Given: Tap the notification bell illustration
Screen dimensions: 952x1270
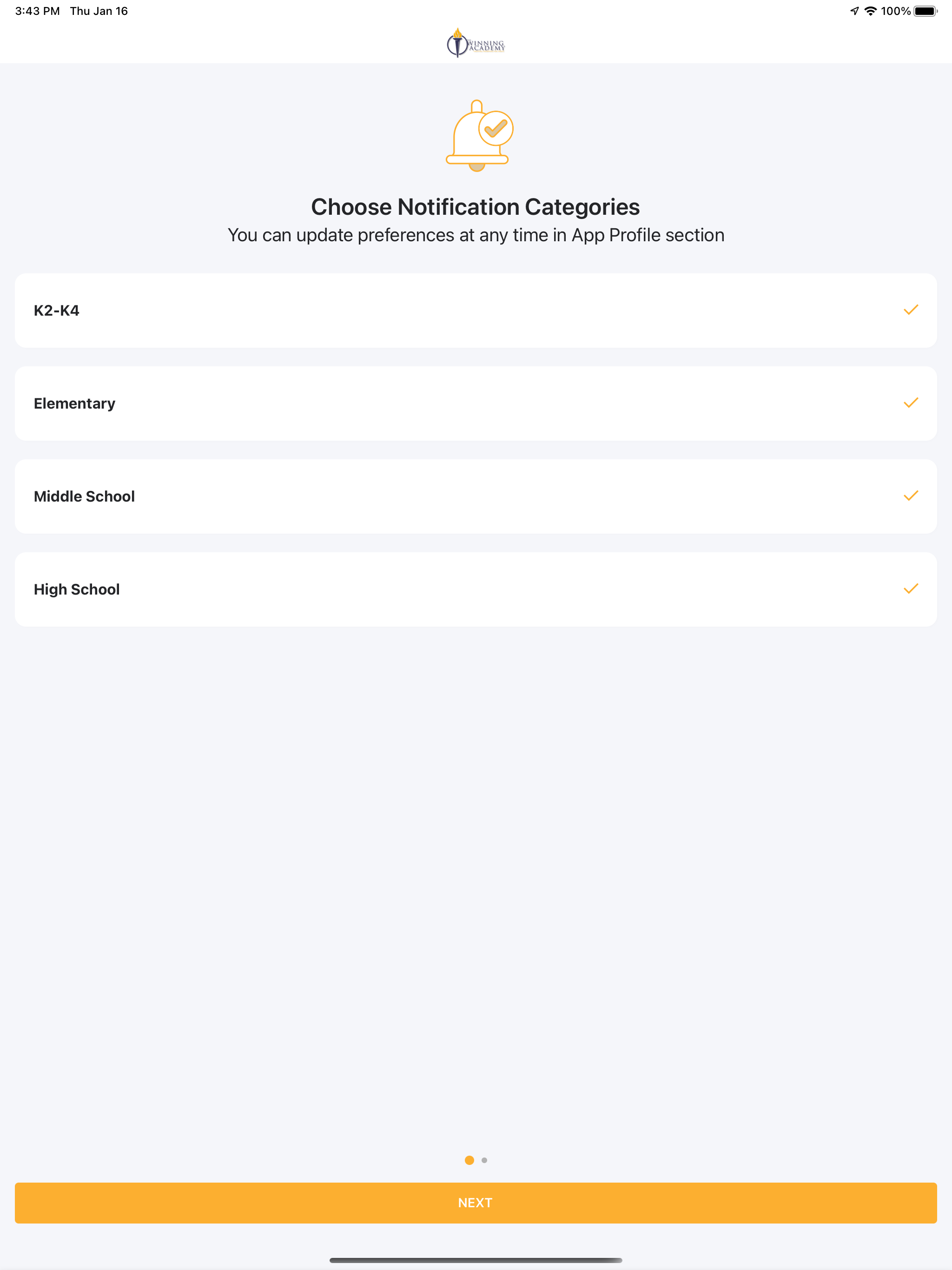Looking at the screenshot, I should (x=479, y=136).
